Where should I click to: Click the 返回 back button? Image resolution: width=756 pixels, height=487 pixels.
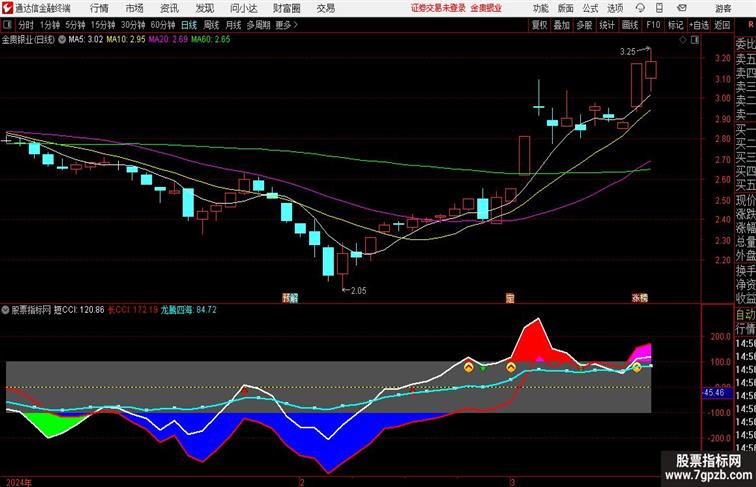coord(722,25)
